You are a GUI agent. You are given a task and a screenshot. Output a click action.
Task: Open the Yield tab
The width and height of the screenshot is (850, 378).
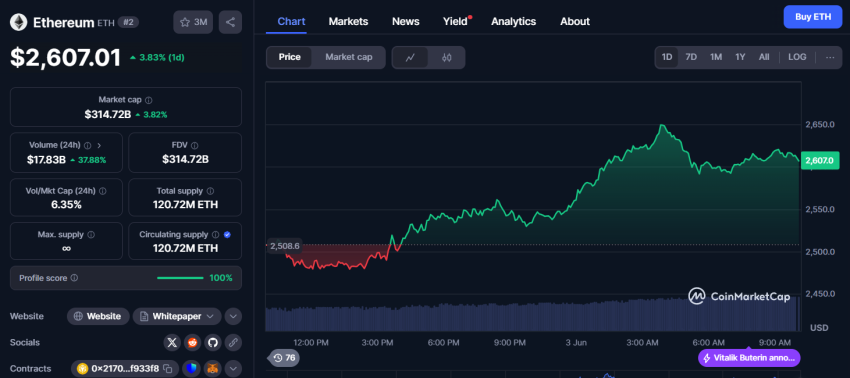point(456,21)
